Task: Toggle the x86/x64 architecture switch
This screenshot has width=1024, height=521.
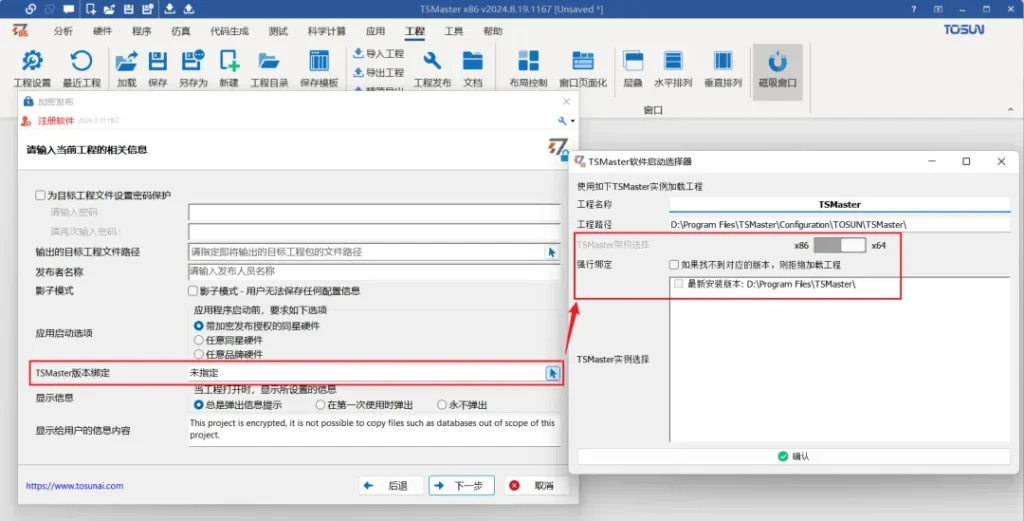Action: (839, 245)
